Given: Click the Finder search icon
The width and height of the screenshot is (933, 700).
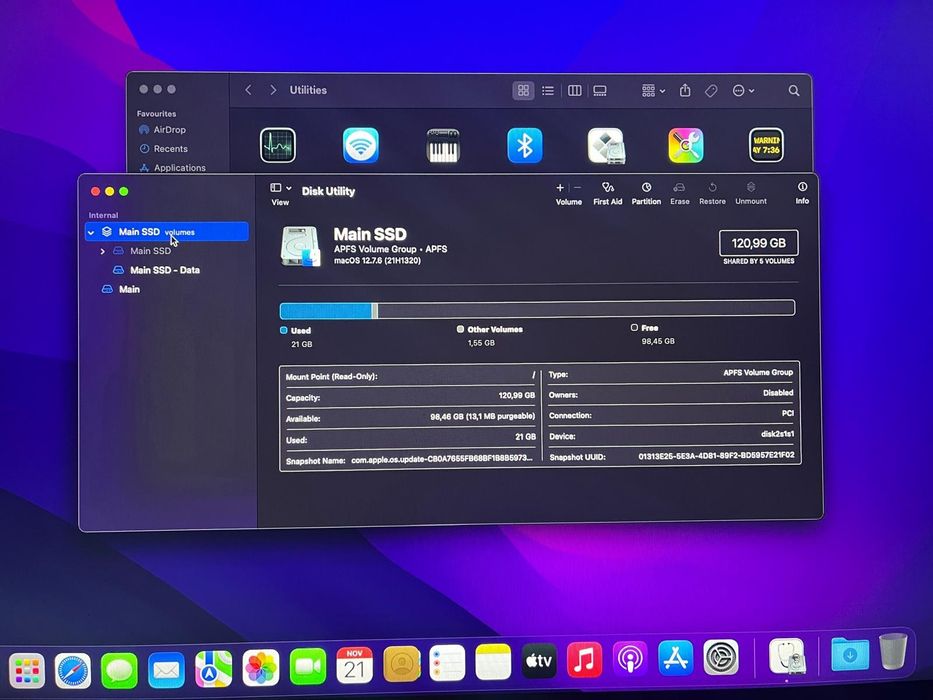Looking at the screenshot, I should pyautogui.click(x=794, y=90).
